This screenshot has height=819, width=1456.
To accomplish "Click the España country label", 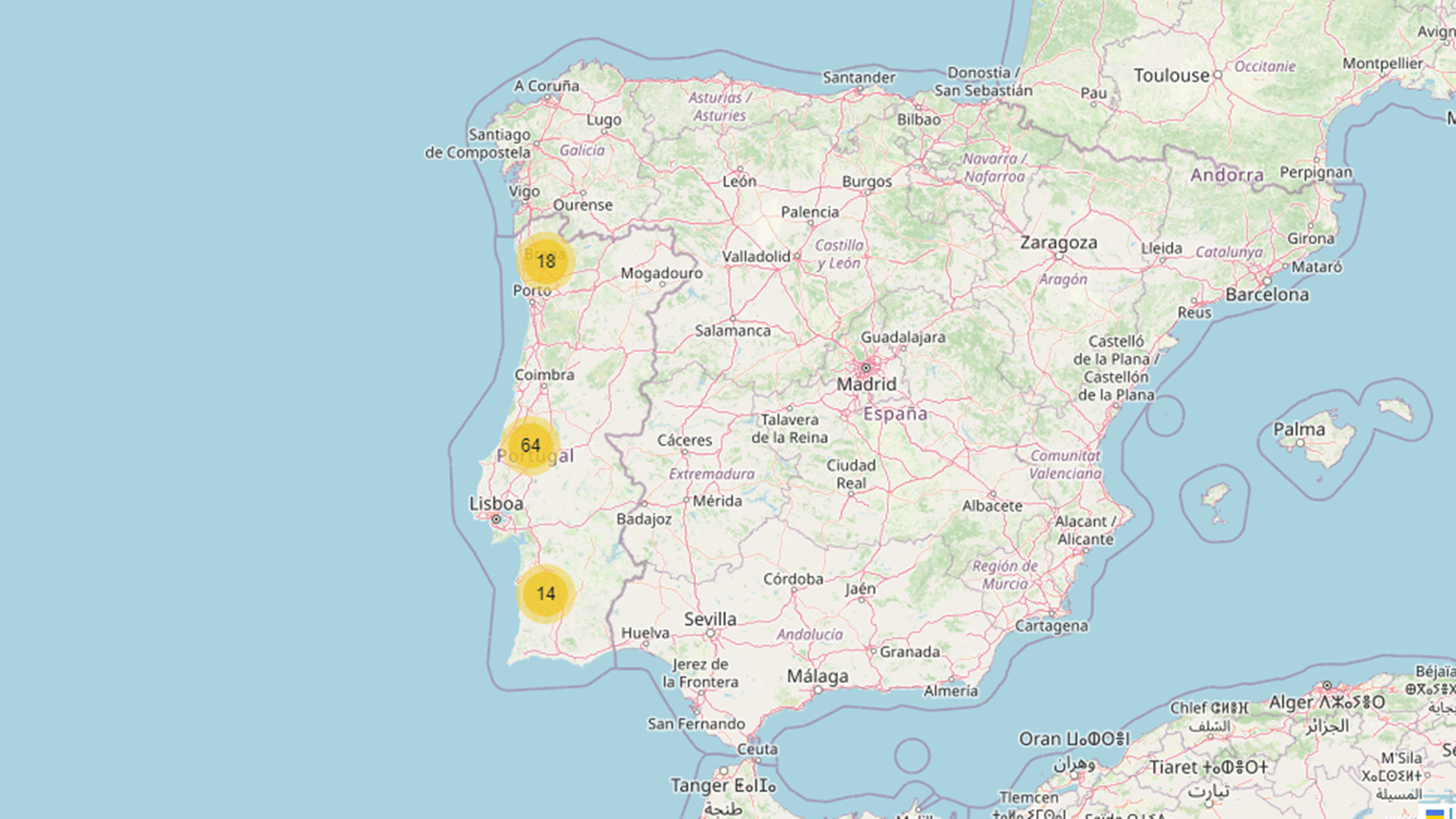I will click(895, 413).
